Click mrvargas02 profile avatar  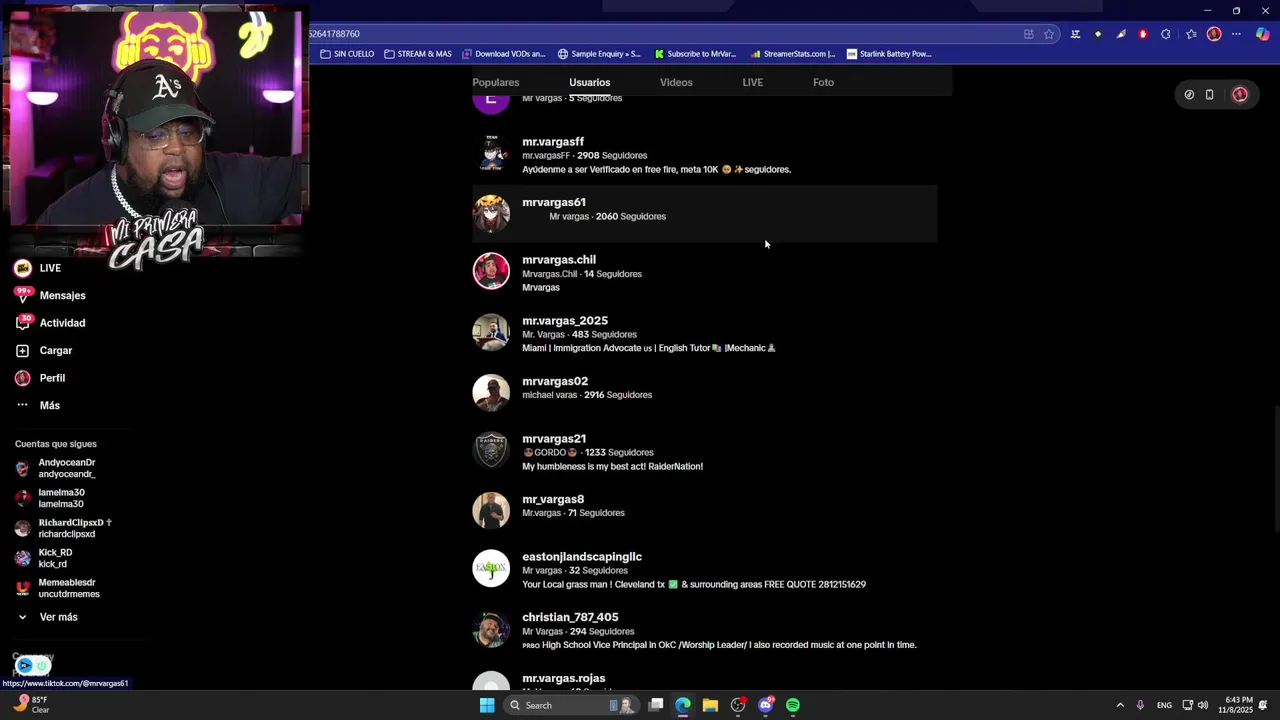pos(491,393)
